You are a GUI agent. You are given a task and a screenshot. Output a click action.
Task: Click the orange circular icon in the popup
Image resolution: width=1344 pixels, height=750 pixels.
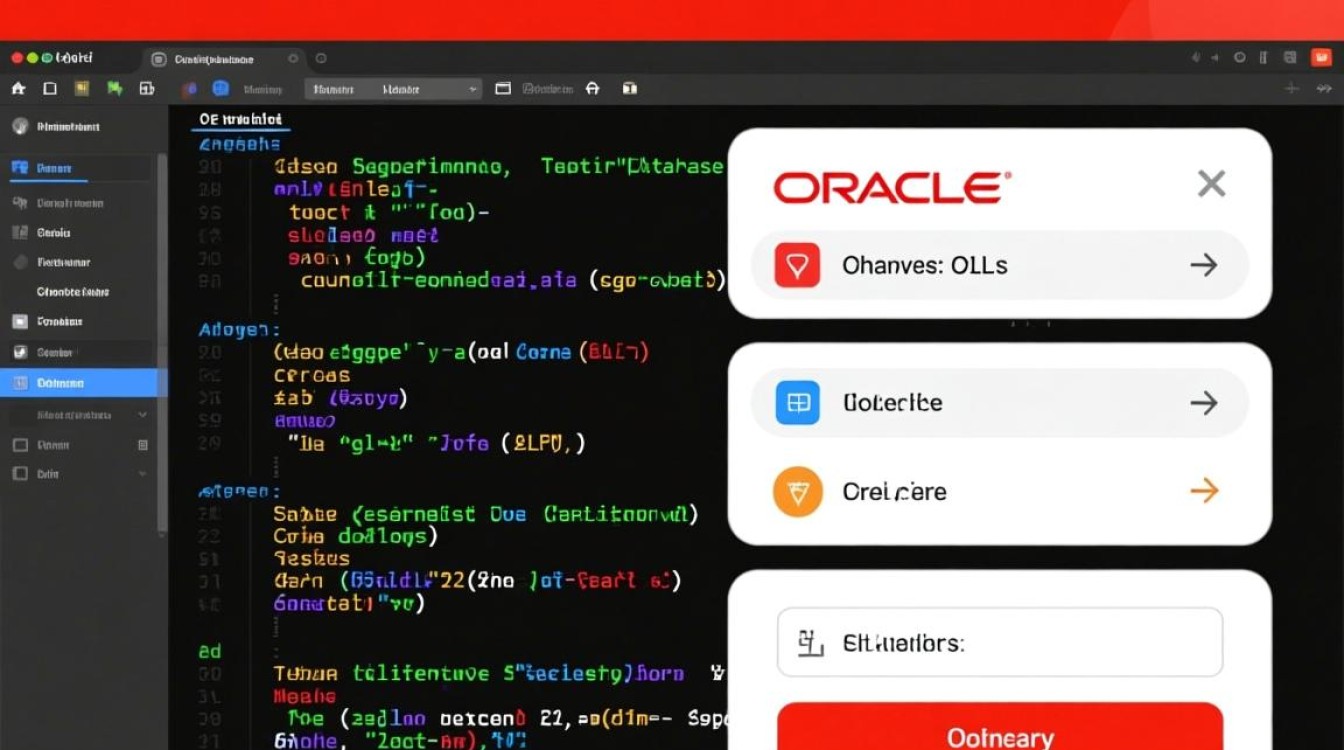coord(797,492)
